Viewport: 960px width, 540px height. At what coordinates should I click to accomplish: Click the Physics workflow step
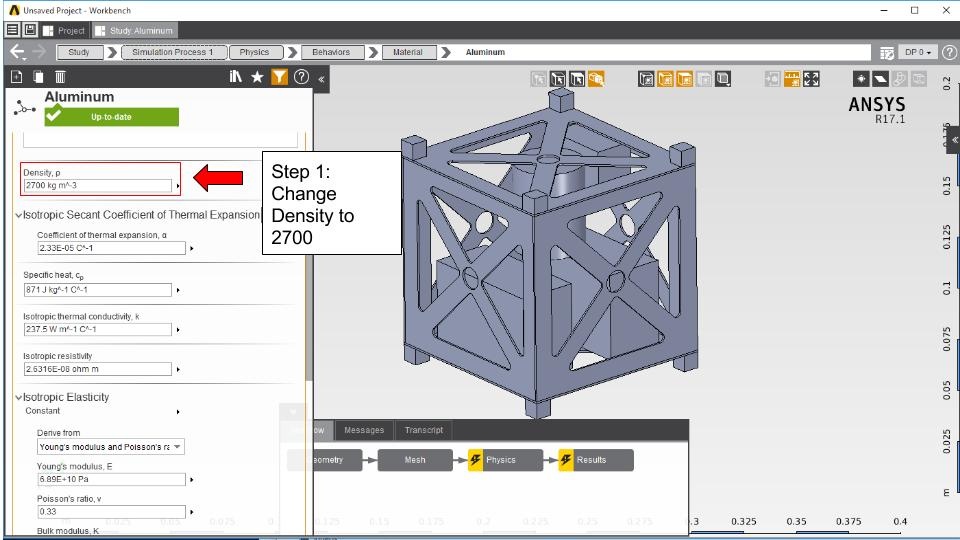click(x=506, y=460)
